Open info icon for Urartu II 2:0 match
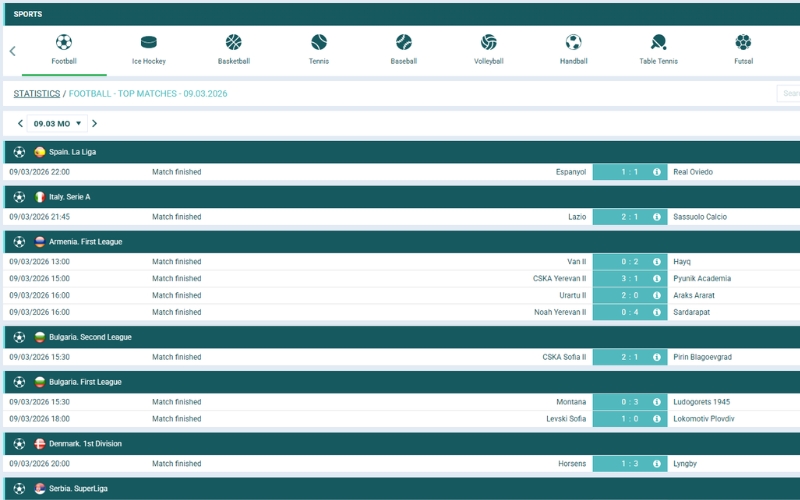 point(657,295)
